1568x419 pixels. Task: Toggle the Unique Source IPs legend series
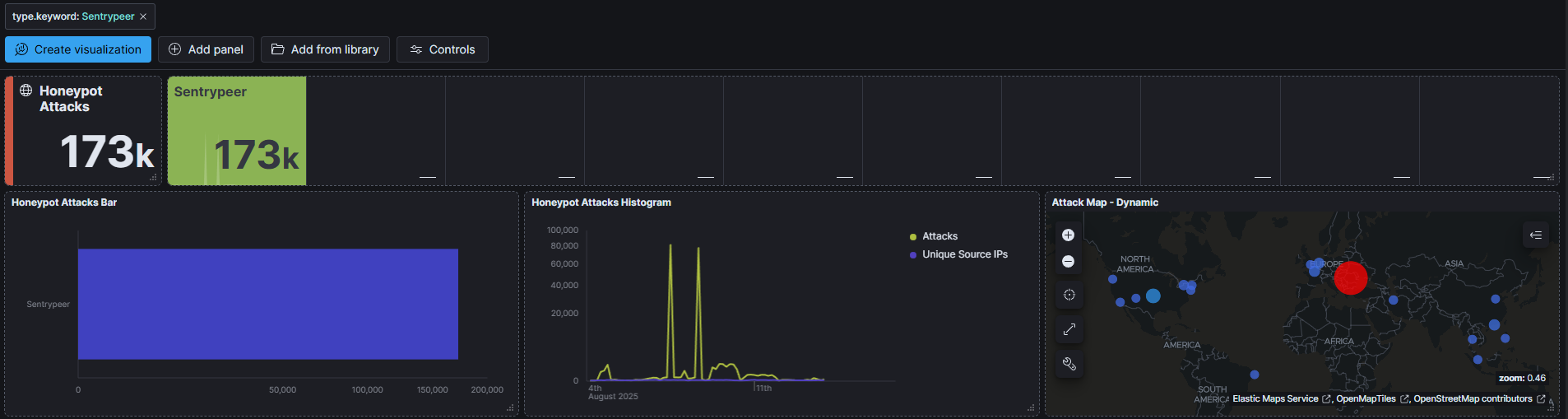tap(965, 254)
